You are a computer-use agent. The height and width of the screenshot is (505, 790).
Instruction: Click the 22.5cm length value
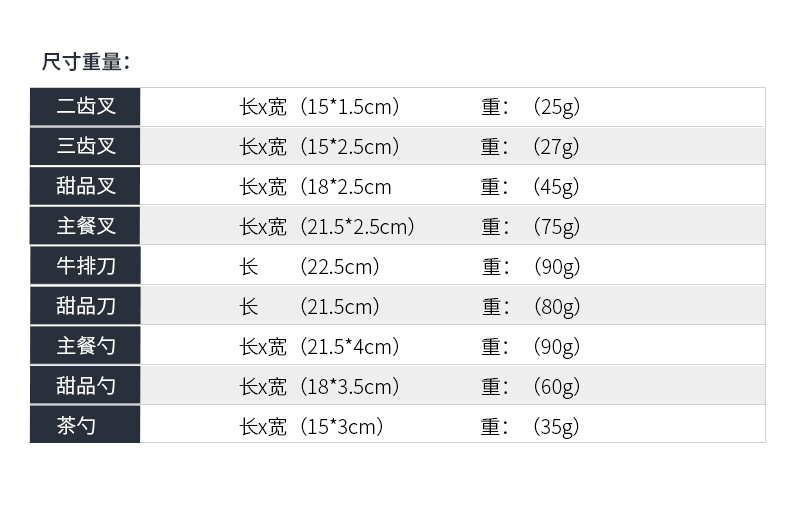click(340, 267)
